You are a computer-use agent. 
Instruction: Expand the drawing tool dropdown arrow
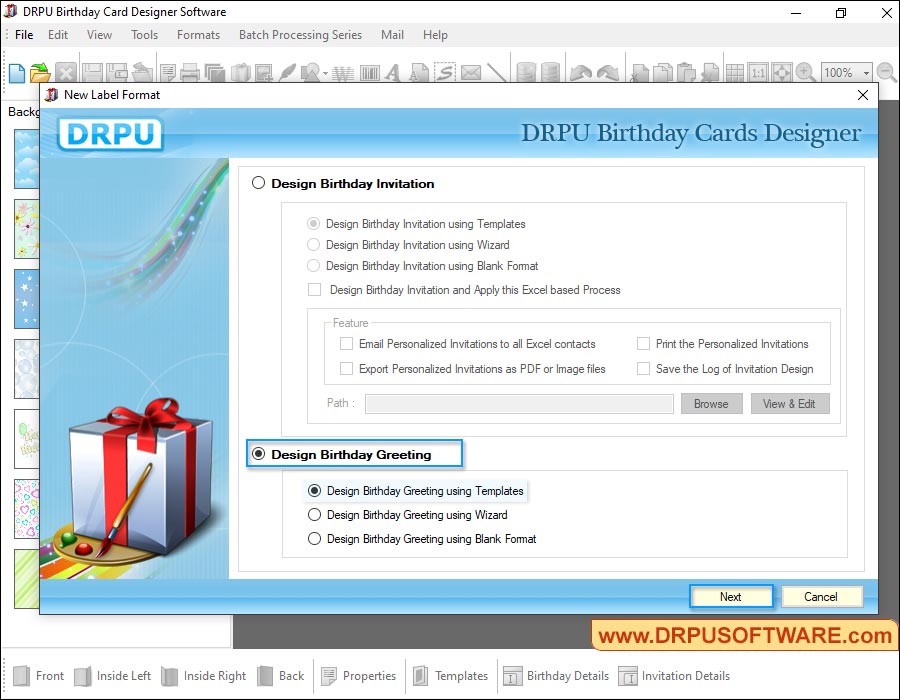pos(325,72)
